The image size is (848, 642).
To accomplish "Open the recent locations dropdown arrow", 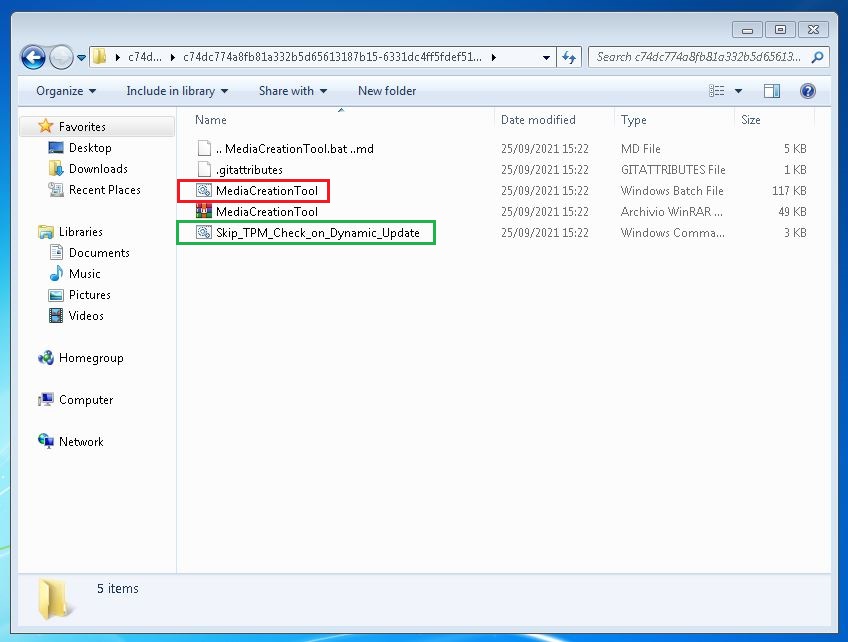I will point(81,57).
